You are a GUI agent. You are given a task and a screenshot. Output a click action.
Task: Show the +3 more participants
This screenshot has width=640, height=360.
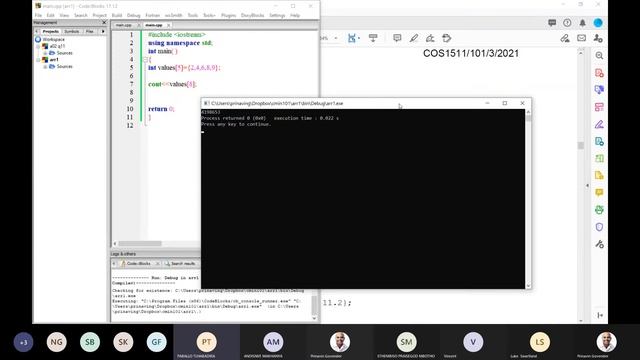23,342
